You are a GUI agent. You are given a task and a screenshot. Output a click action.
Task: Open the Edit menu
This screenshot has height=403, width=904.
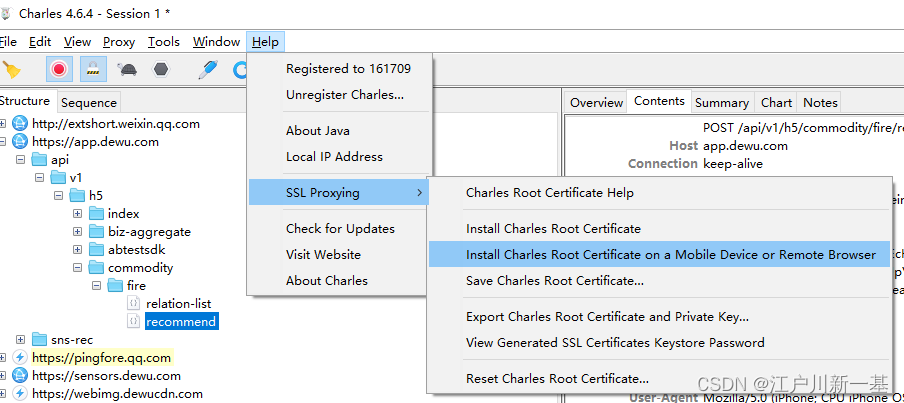tap(40, 42)
